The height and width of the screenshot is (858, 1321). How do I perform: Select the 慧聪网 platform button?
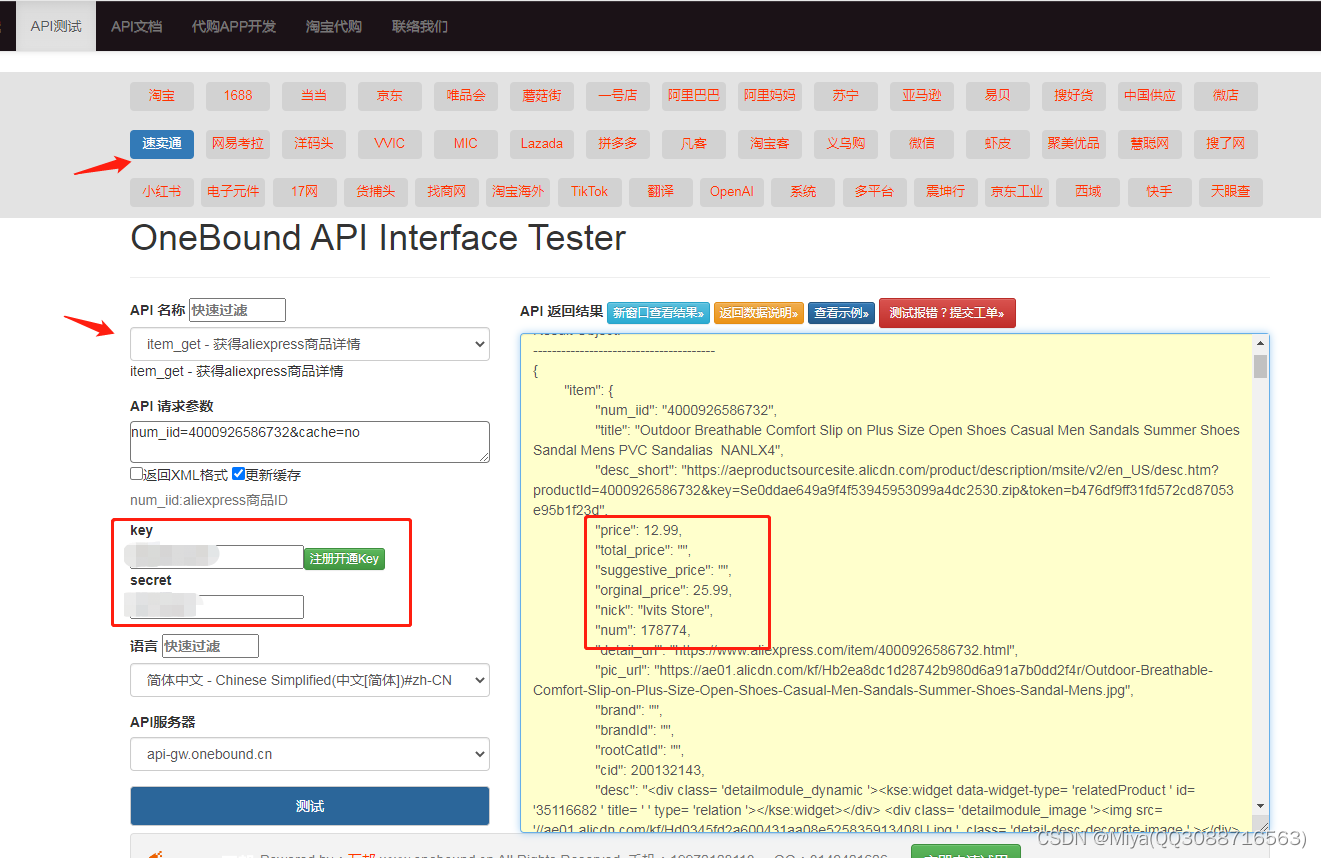1150,144
